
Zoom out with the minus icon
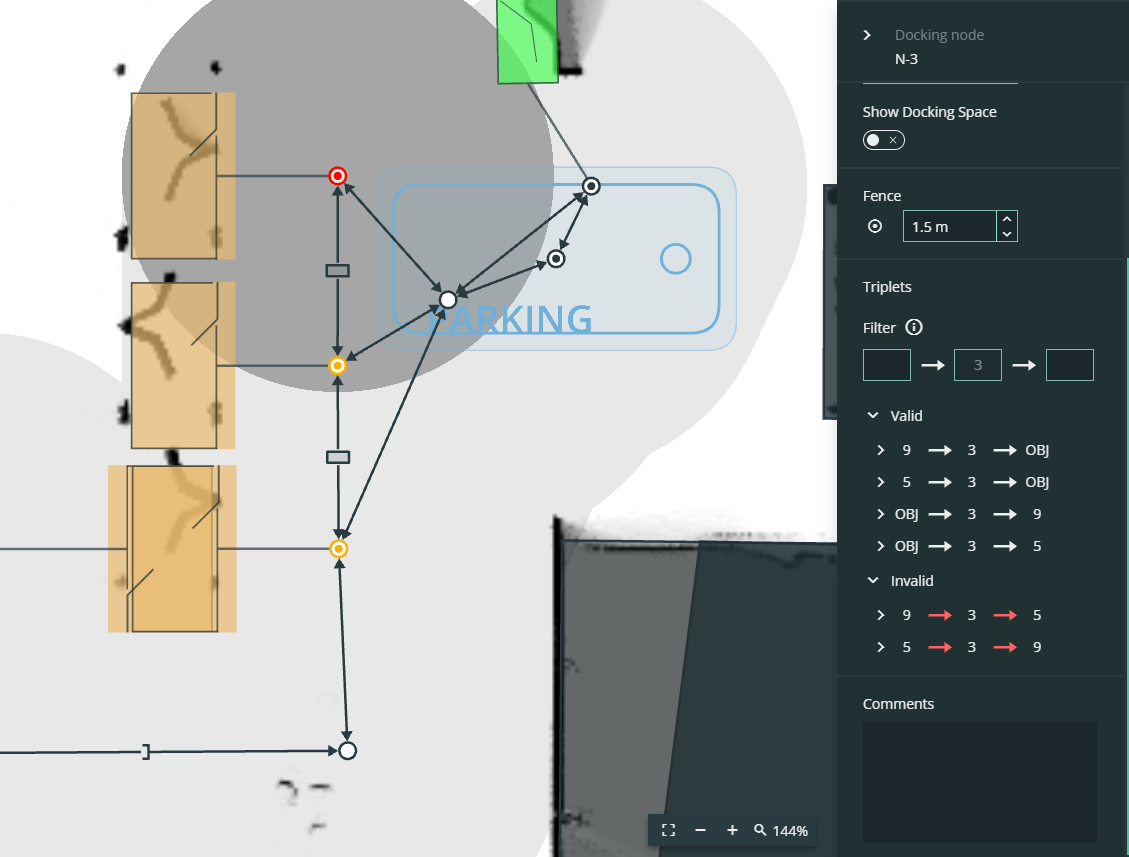pos(700,830)
